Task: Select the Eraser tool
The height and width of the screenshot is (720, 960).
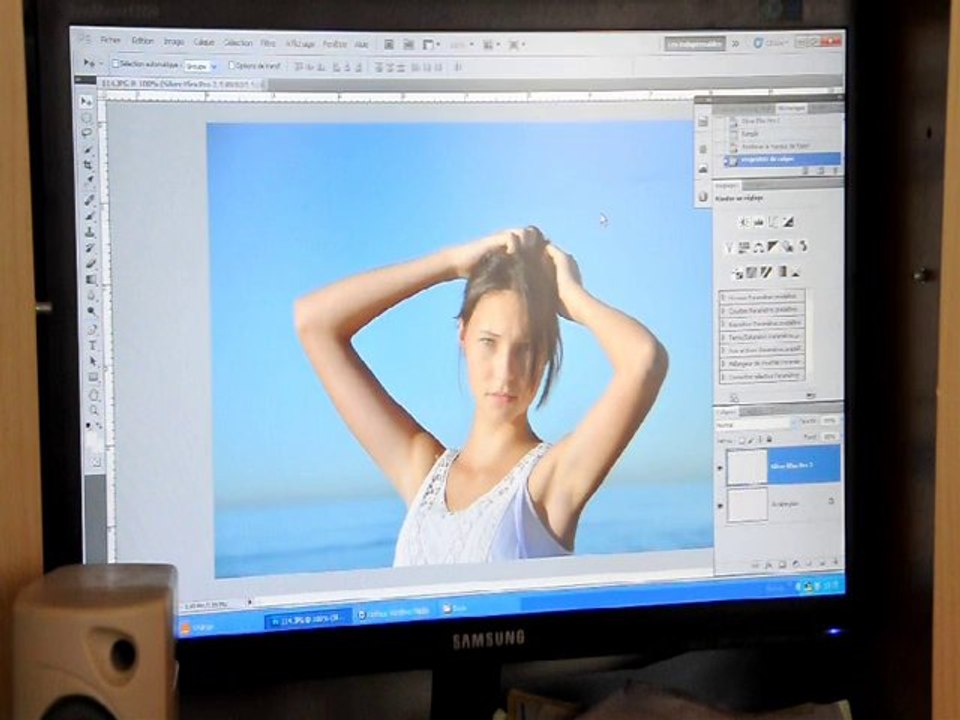Action: pyautogui.click(x=92, y=264)
